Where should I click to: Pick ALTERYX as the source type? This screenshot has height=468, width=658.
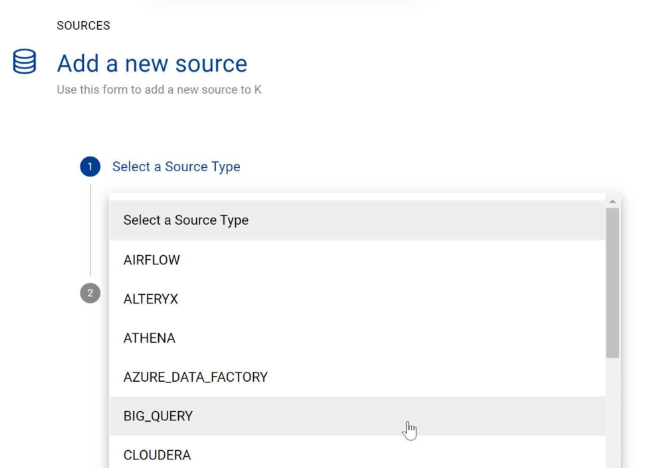coord(357,299)
